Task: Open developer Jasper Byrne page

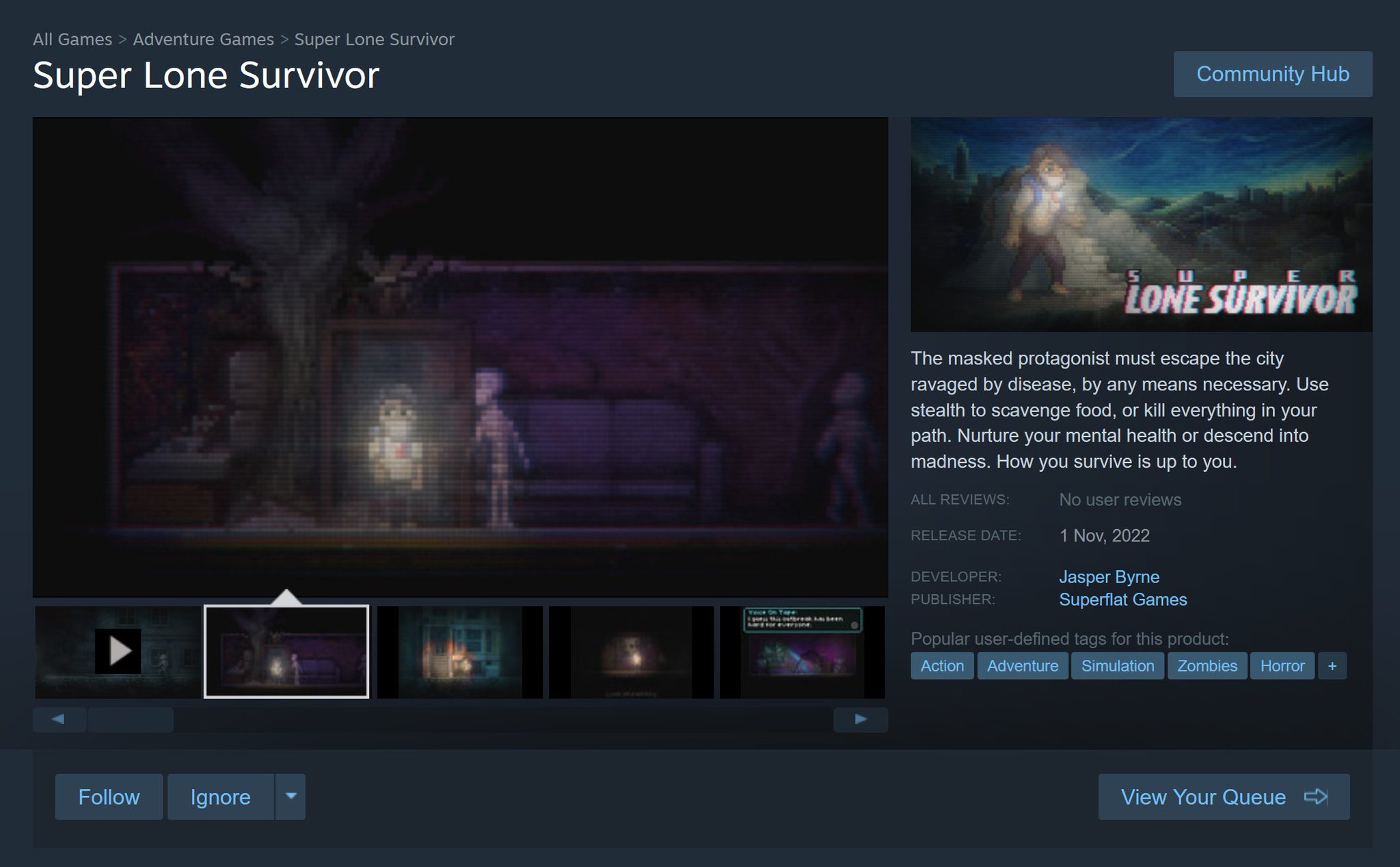Action: pyautogui.click(x=1109, y=577)
